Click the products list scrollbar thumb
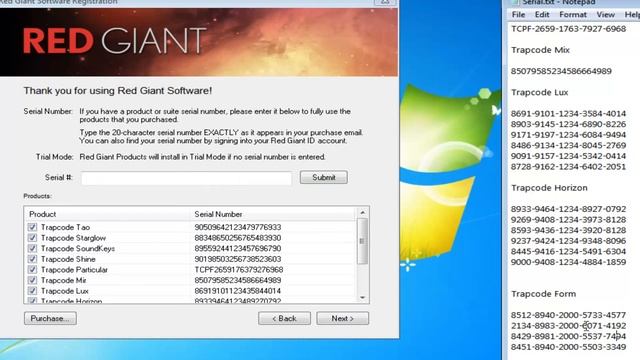The image size is (640, 360). 362,241
